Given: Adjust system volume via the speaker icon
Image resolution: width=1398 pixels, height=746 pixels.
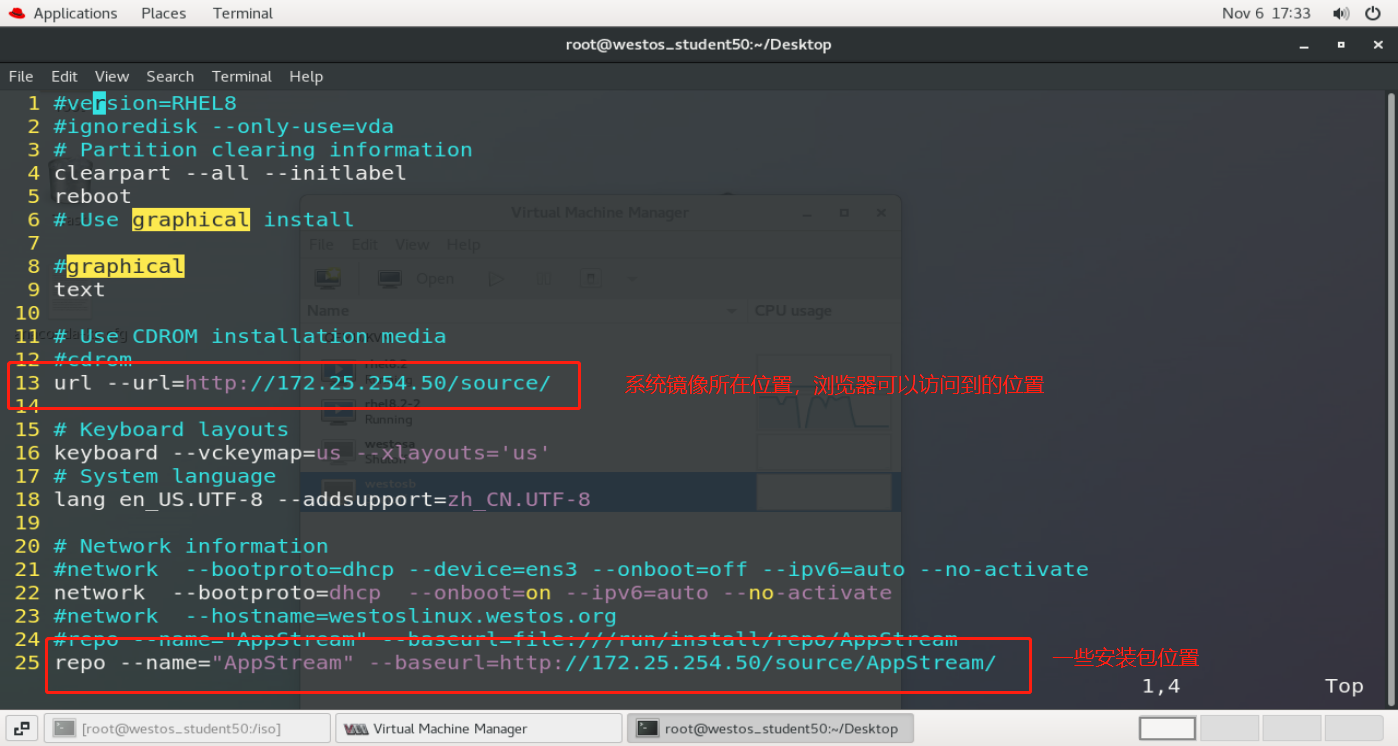Looking at the screenshot, I should [x=1342, y=13].
